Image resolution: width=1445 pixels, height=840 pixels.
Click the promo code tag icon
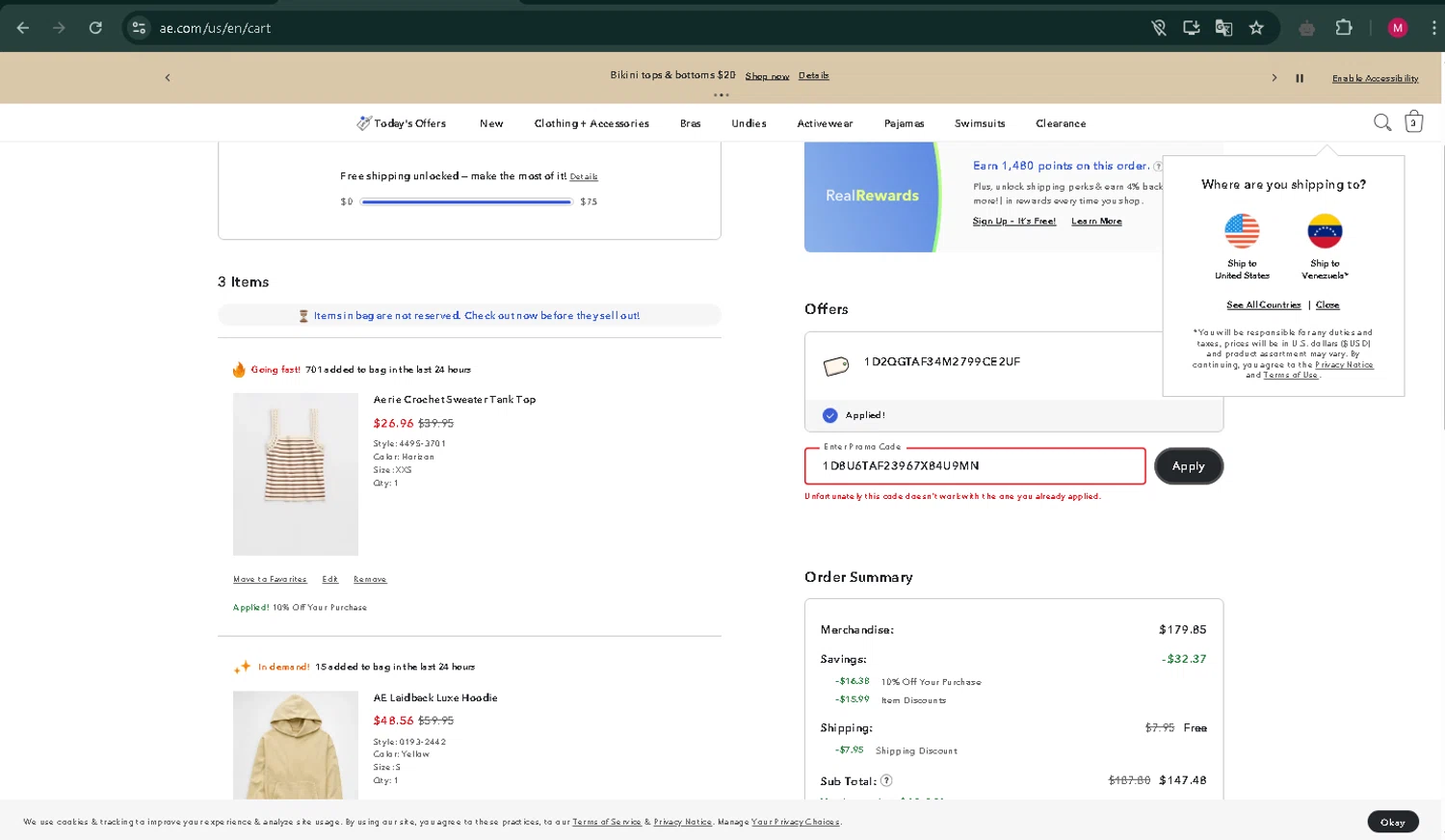pyautogui.click(x=836, y=365)
